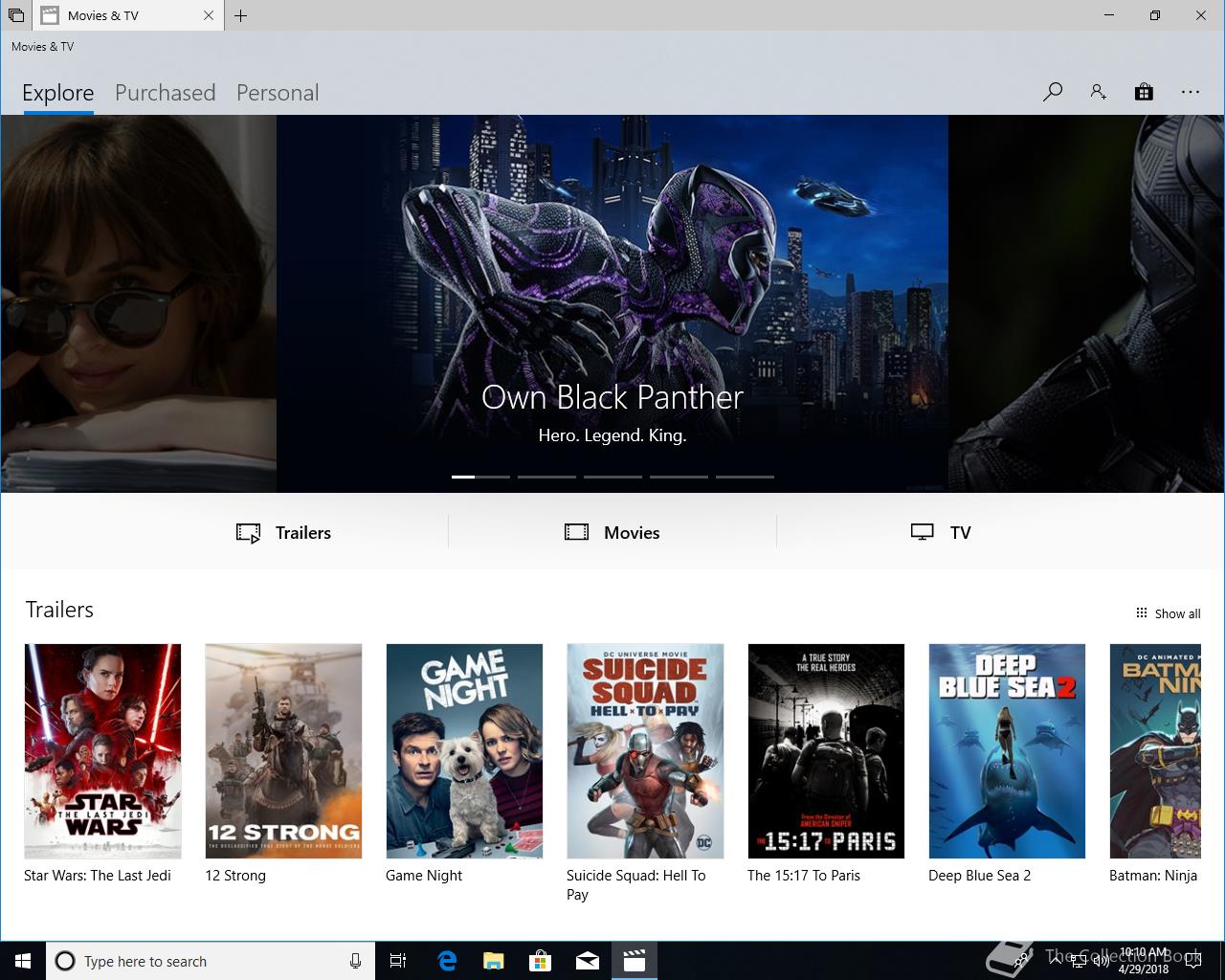Screen dimensions: 1225x980
Task: Click the 12 Strong title text
Action: click(235, 876)
